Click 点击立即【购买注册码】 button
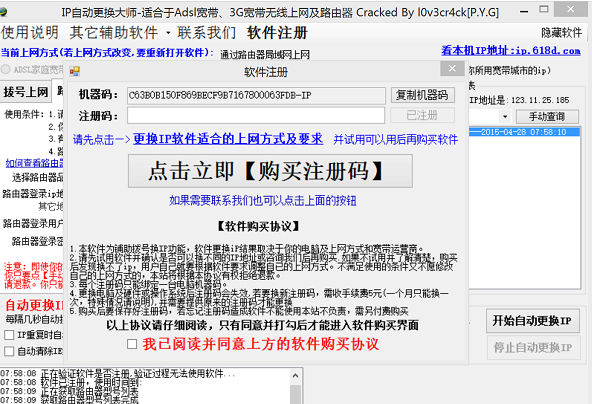This screenshot has height=404, width=592. tap(270, 171)
